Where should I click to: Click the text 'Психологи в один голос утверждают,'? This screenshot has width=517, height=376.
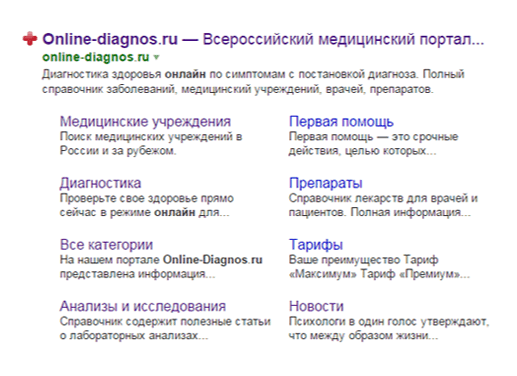coord(389,321)
